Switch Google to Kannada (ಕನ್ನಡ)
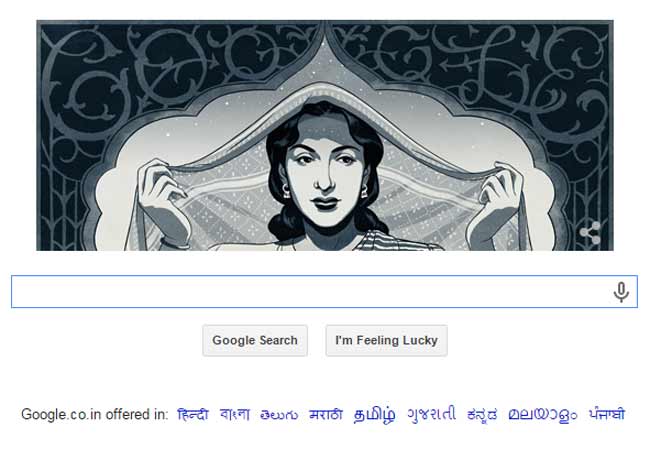This screenshot has width=650, height=449. tap(482, 415)
